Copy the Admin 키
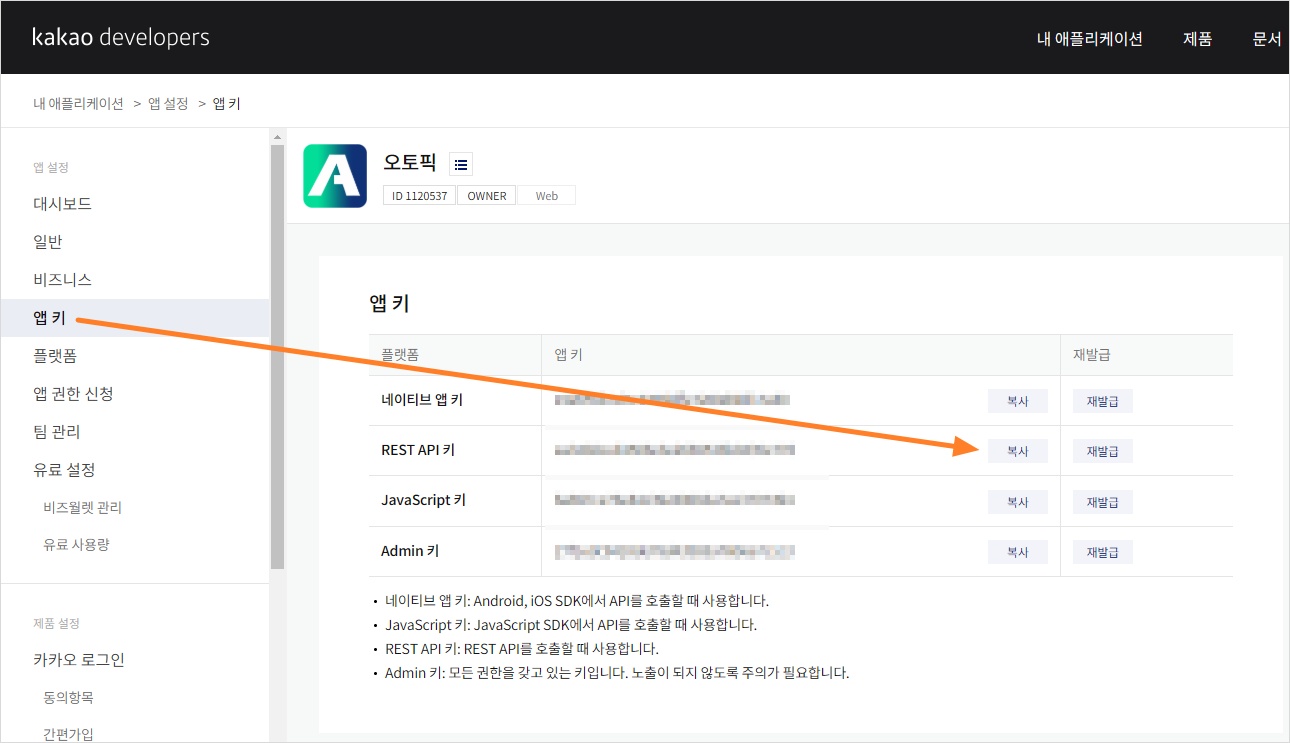1290x743 pixels. (x=1018, y=552)
